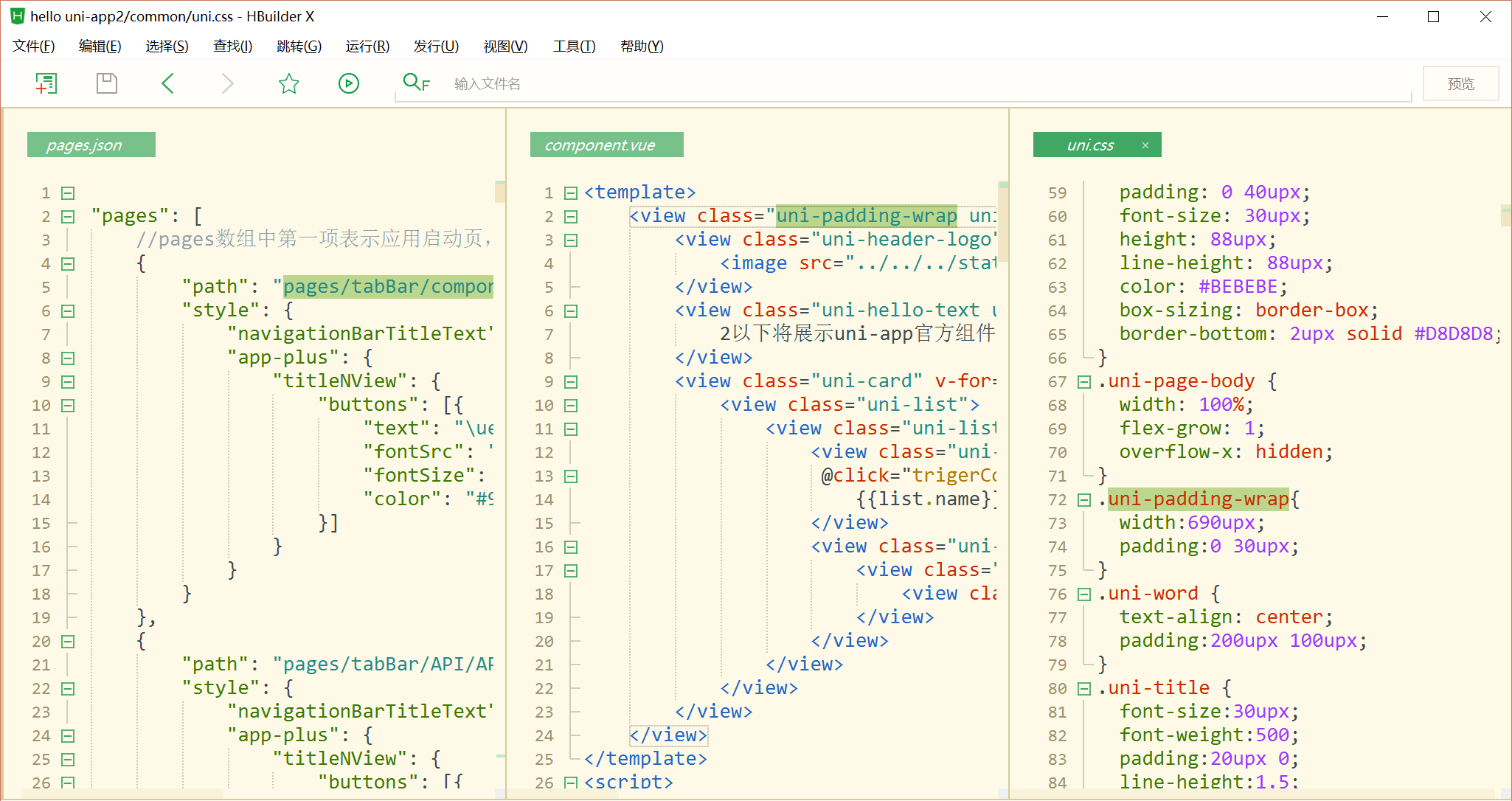Collapse the uni-card view fold at line 9
1512x801 pixels.
[x=571, y=382]
